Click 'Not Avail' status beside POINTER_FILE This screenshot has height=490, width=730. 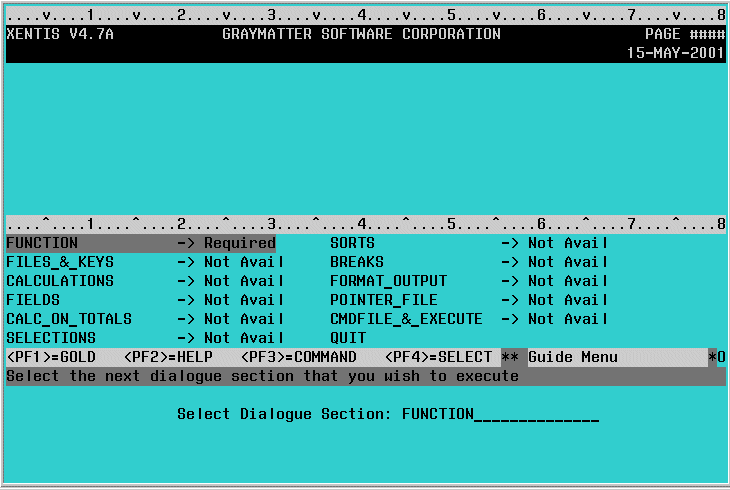tap(568, 300)
